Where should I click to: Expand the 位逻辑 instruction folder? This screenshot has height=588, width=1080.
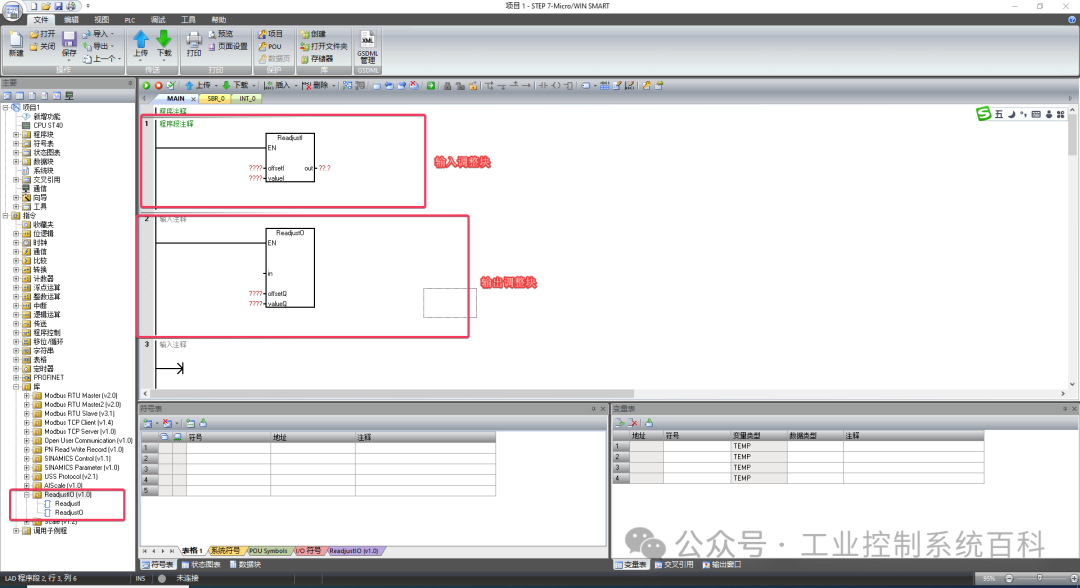coord(16,234)
